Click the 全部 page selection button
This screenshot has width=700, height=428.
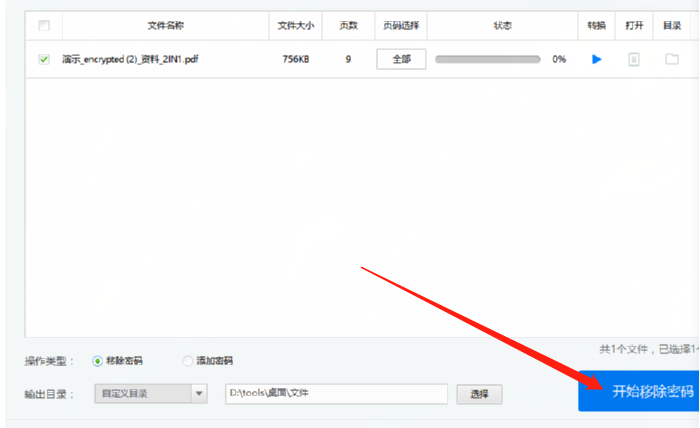point(401,60)
